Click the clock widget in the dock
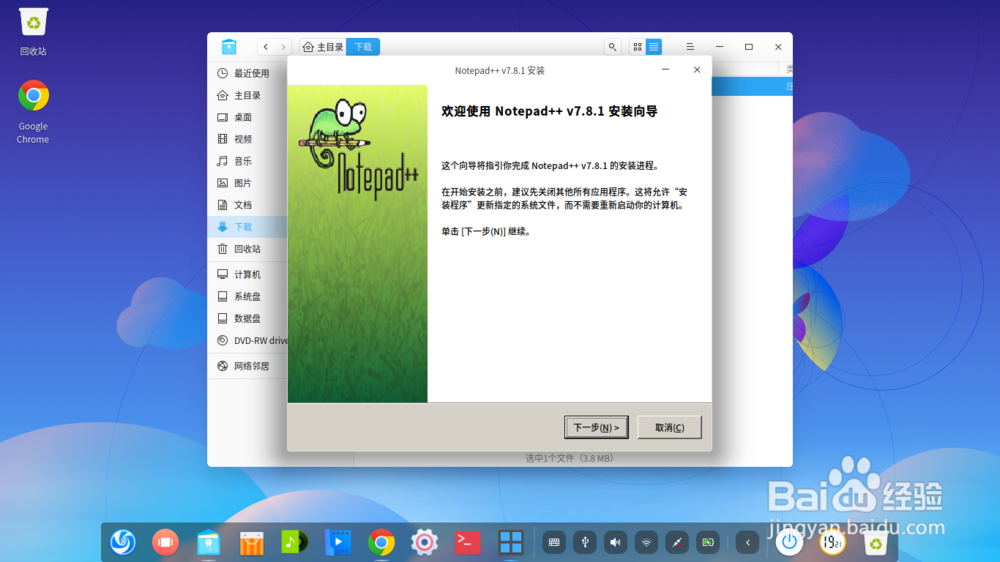Screen dimensions: 1000x562 (x=832, y=542)
